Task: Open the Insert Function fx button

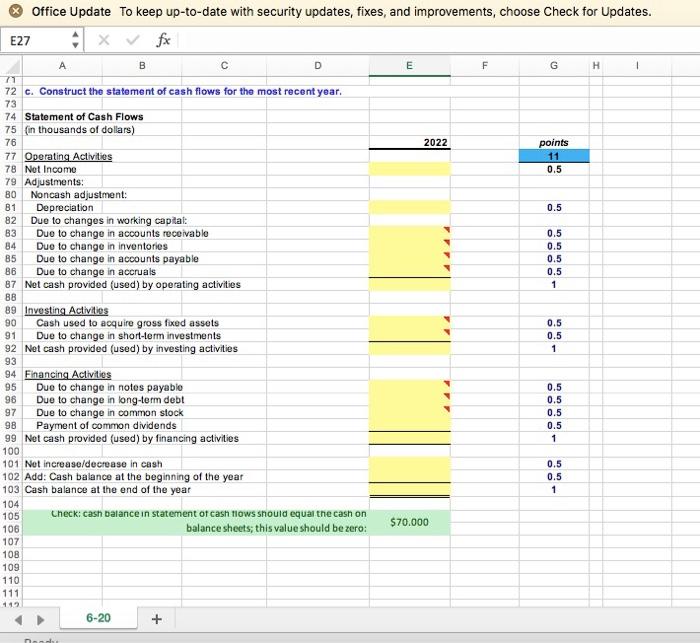Action: (163, 41)
